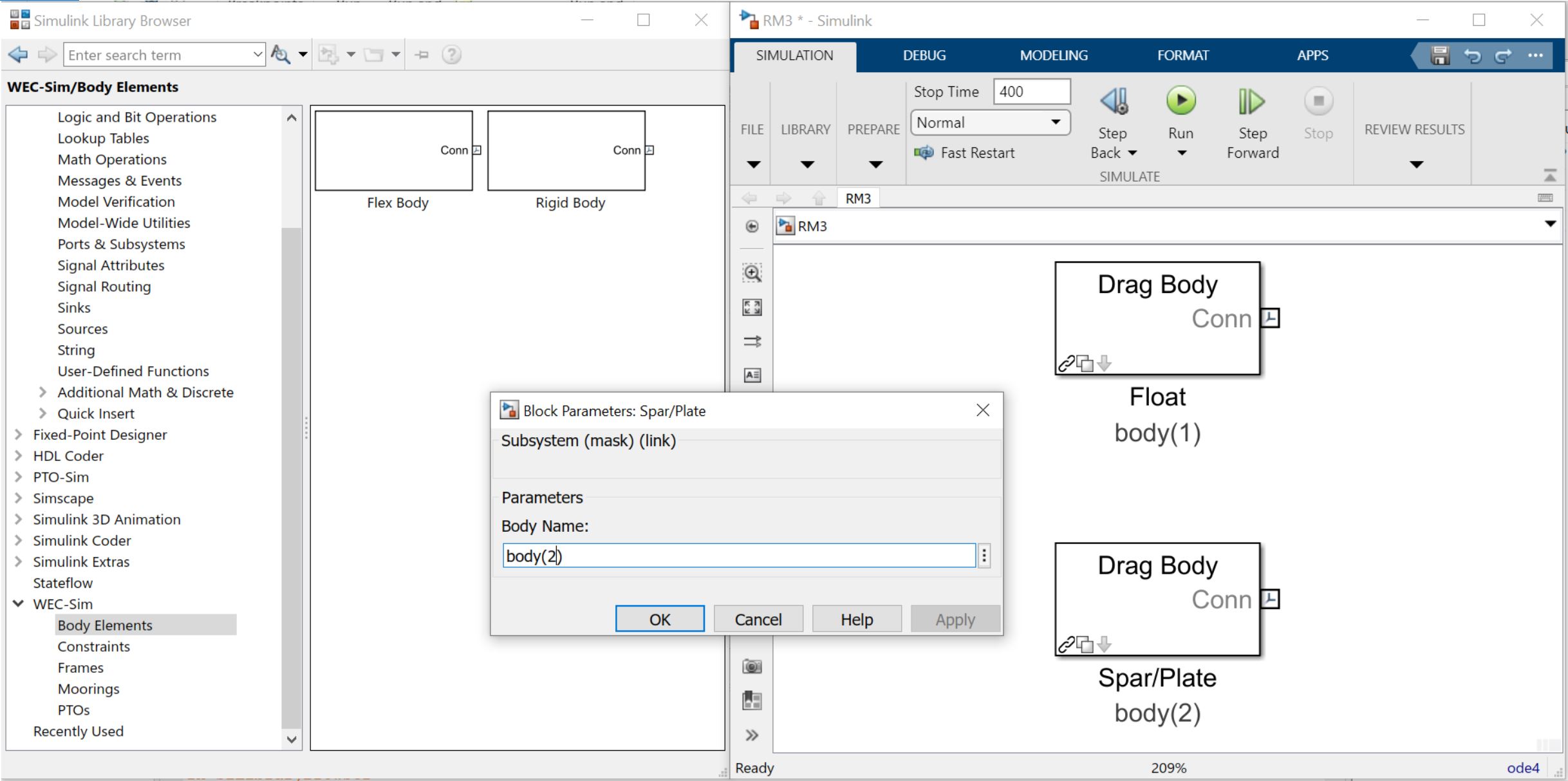Save the RM3 model
Viewport: 1568px width, 781px height.
pyautogui.click(x=1440, y=56)
